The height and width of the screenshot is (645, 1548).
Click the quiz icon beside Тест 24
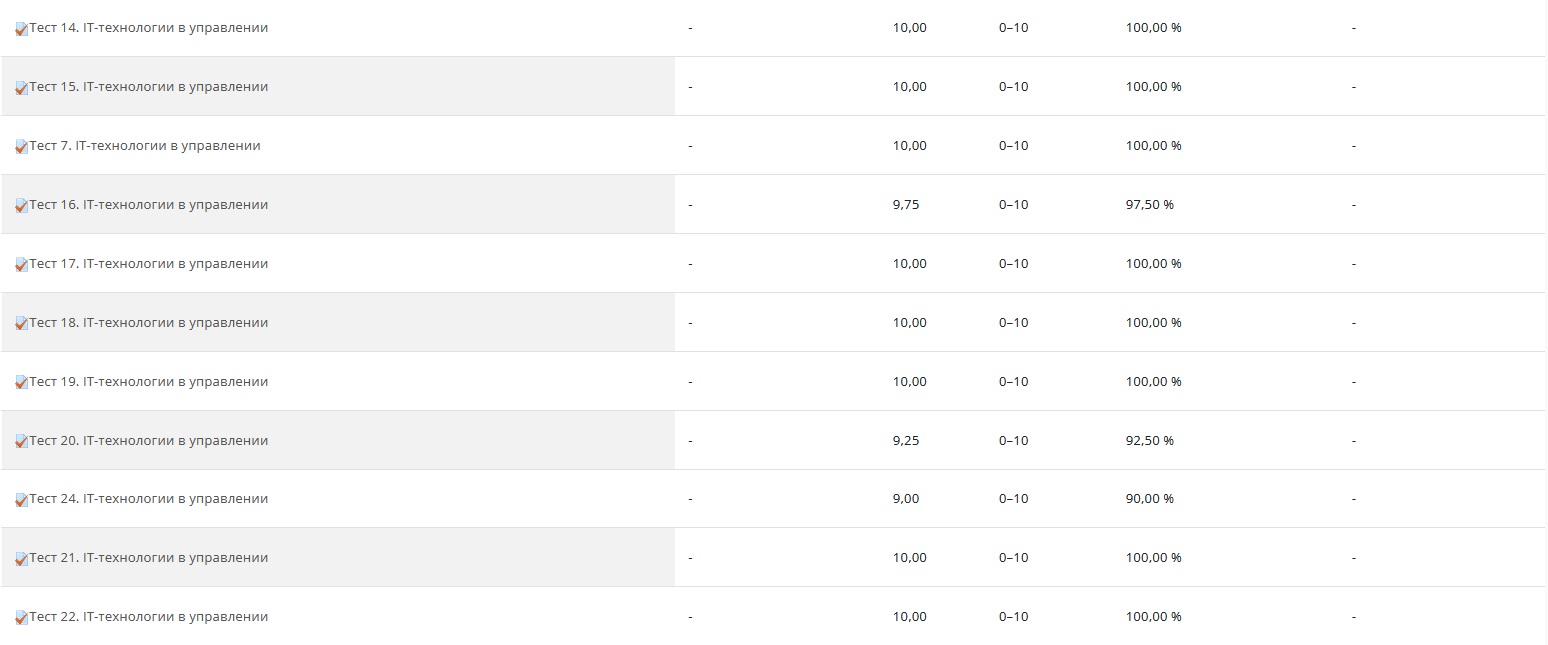[x=21, y=501]
